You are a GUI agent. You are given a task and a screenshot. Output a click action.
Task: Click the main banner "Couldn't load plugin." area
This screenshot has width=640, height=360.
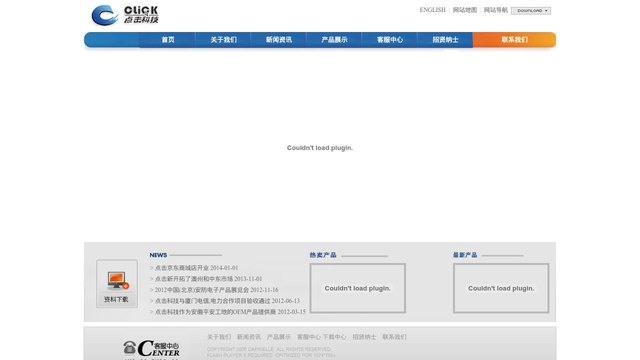[x=320, y=148]
